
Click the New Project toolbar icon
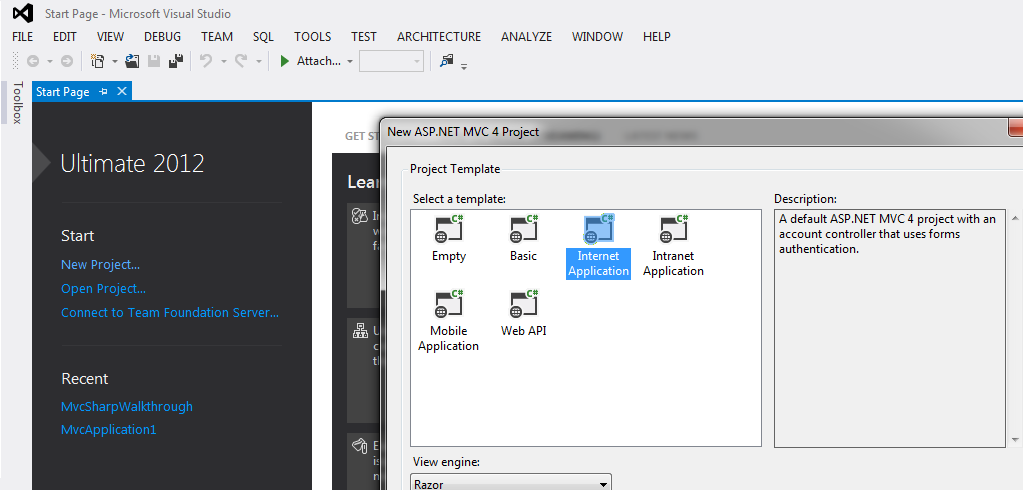[97, 61]
